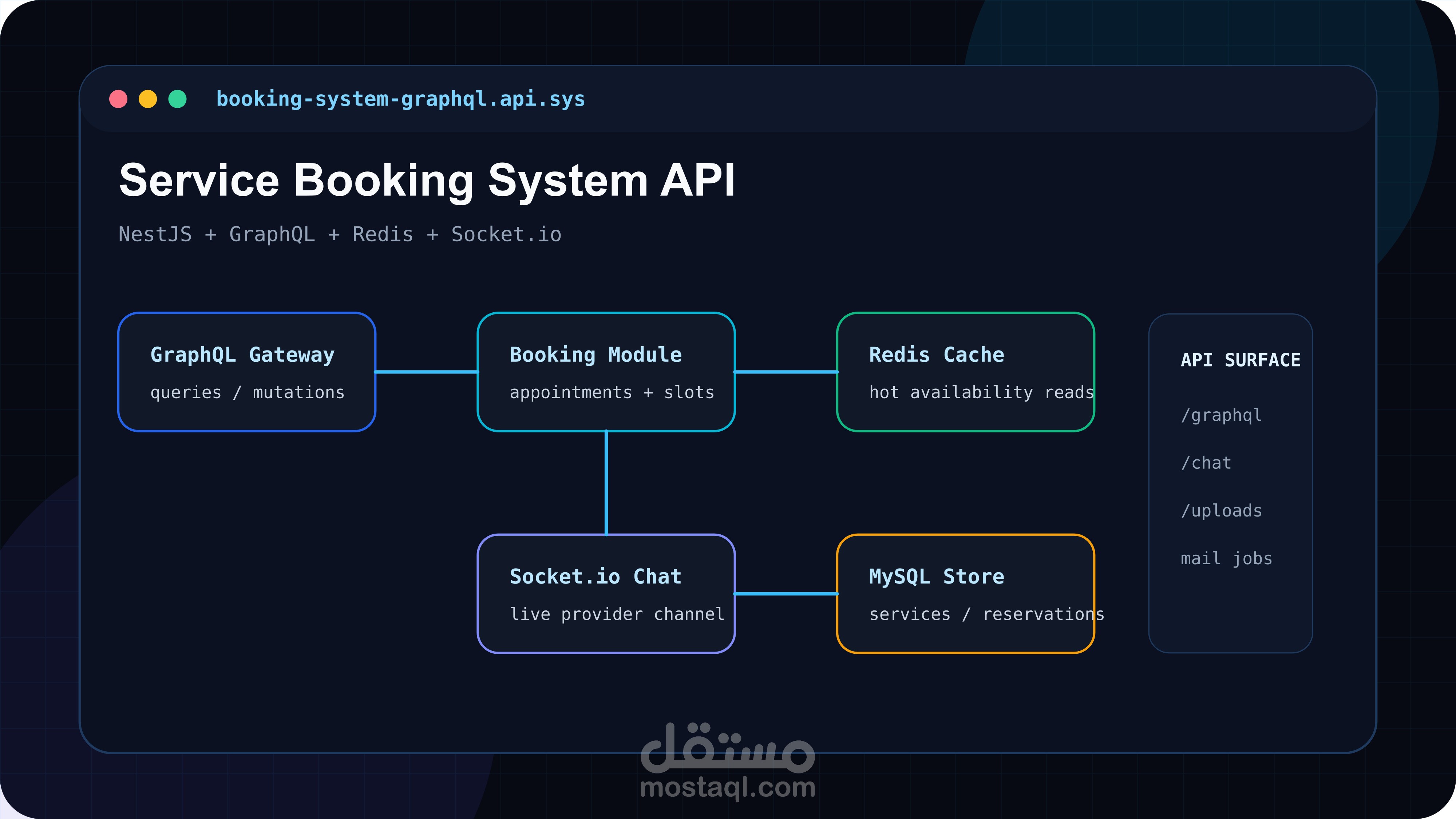This screenshot has width=1456, height=819.
Task: Select the Redis Cache title
Action: point(937,355)
